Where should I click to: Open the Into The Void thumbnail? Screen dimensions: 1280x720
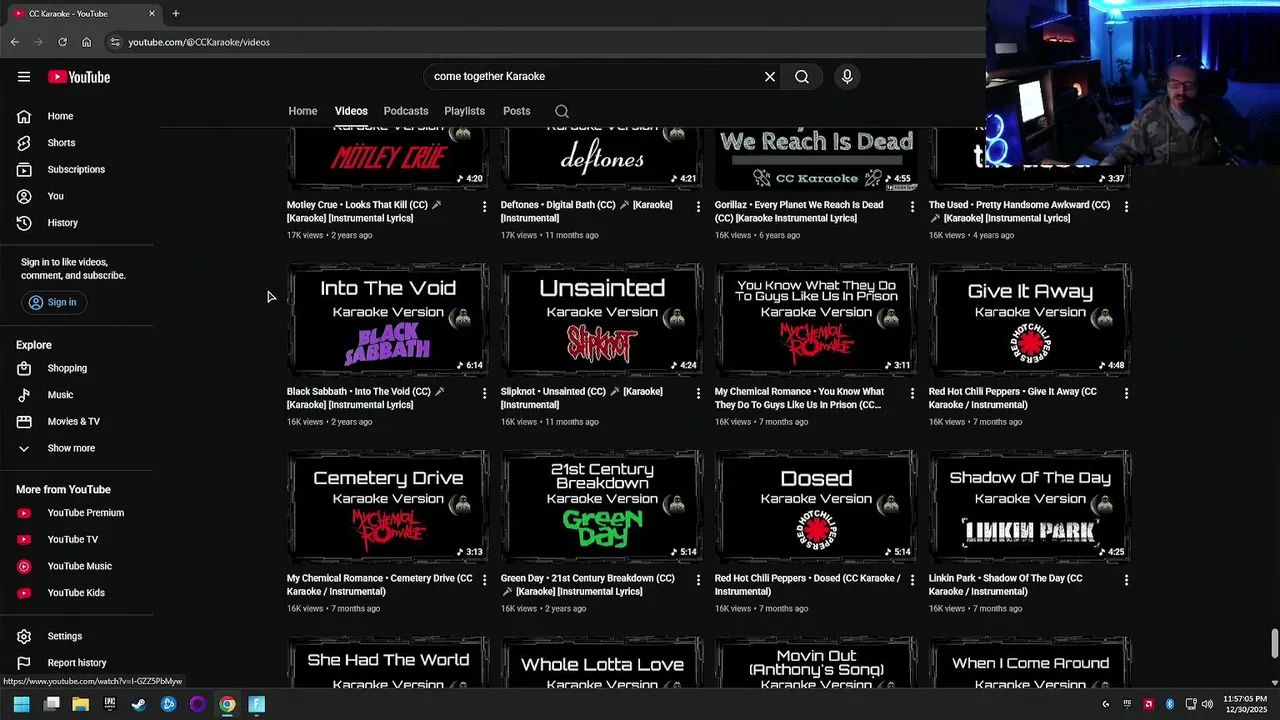point(388,319)
